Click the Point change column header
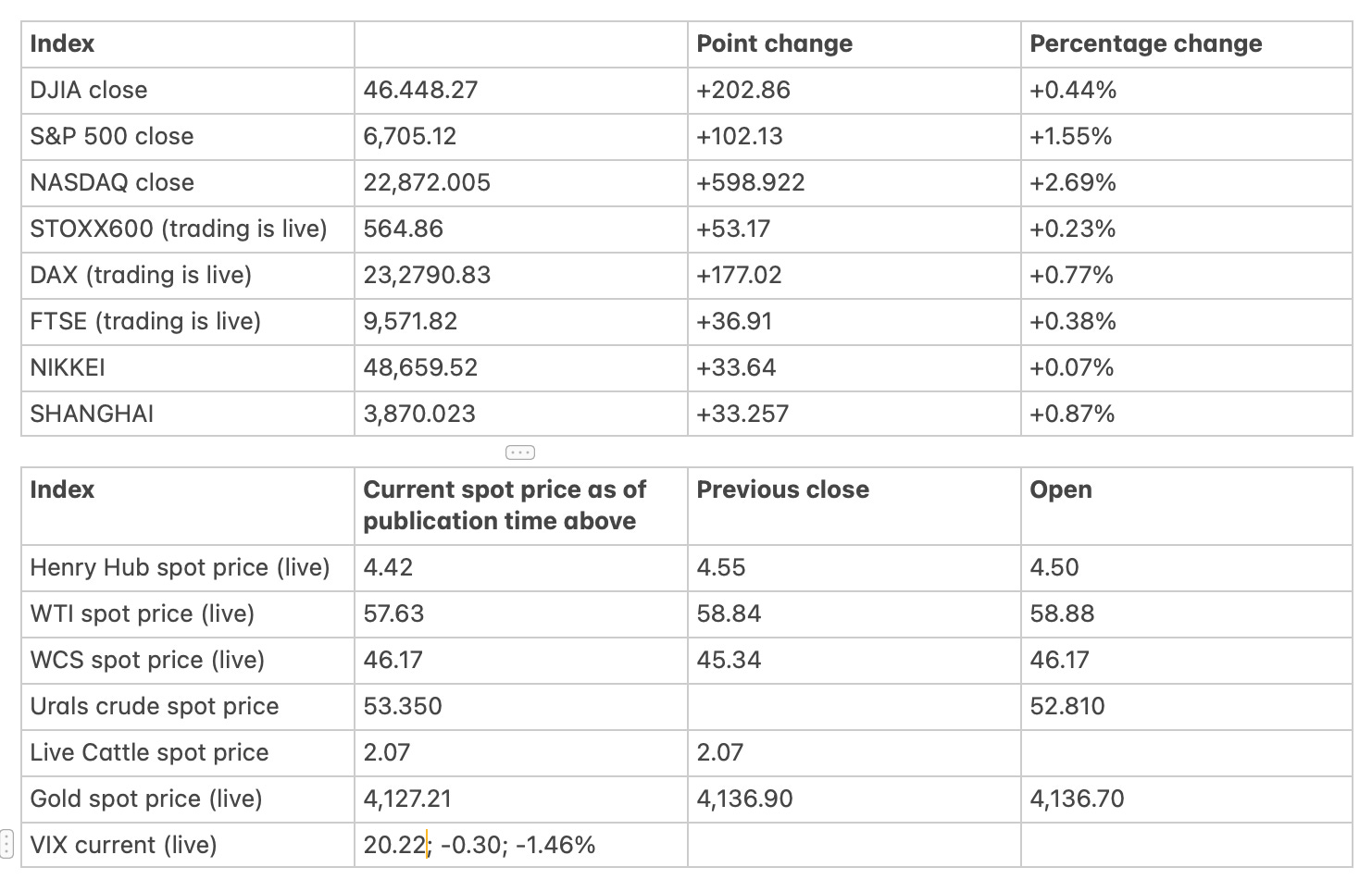The width and height of the screenshot is (1372, 892). (x=854, y=44)
